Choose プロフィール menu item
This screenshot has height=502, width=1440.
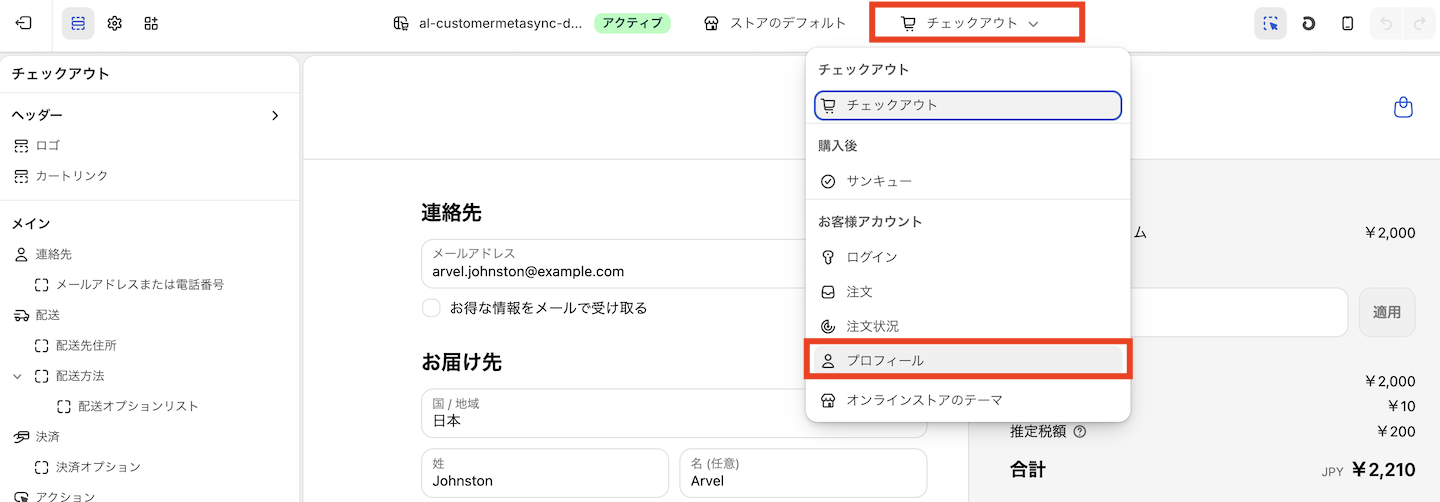tap(968, 360)
